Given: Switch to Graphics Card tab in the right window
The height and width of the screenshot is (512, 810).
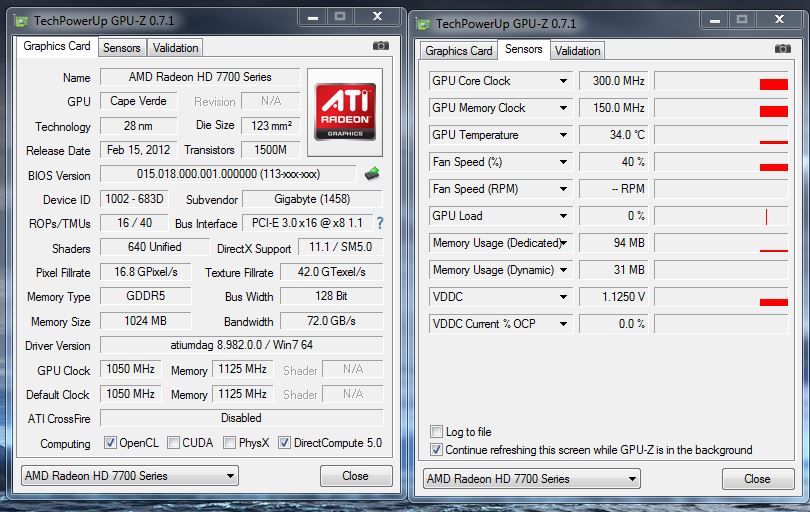Looking at the screenshot, I should click(459, 51).
